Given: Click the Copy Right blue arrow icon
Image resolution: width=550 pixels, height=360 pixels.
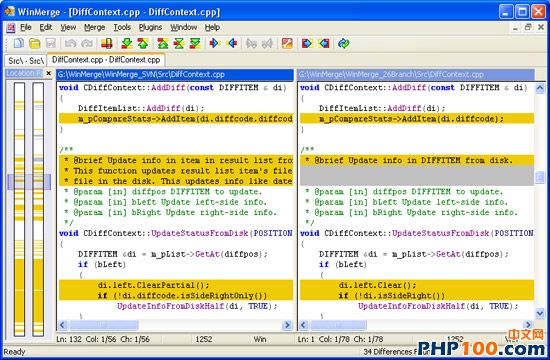Looking at the screenshot, I should point(214,44).
